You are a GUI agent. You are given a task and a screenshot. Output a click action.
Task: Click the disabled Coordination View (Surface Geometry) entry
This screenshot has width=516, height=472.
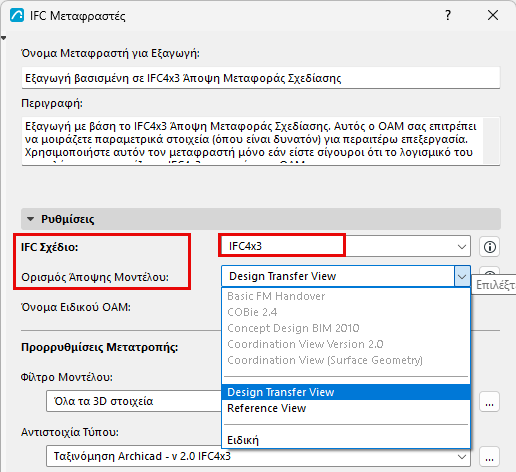click(x=346, y=360)
